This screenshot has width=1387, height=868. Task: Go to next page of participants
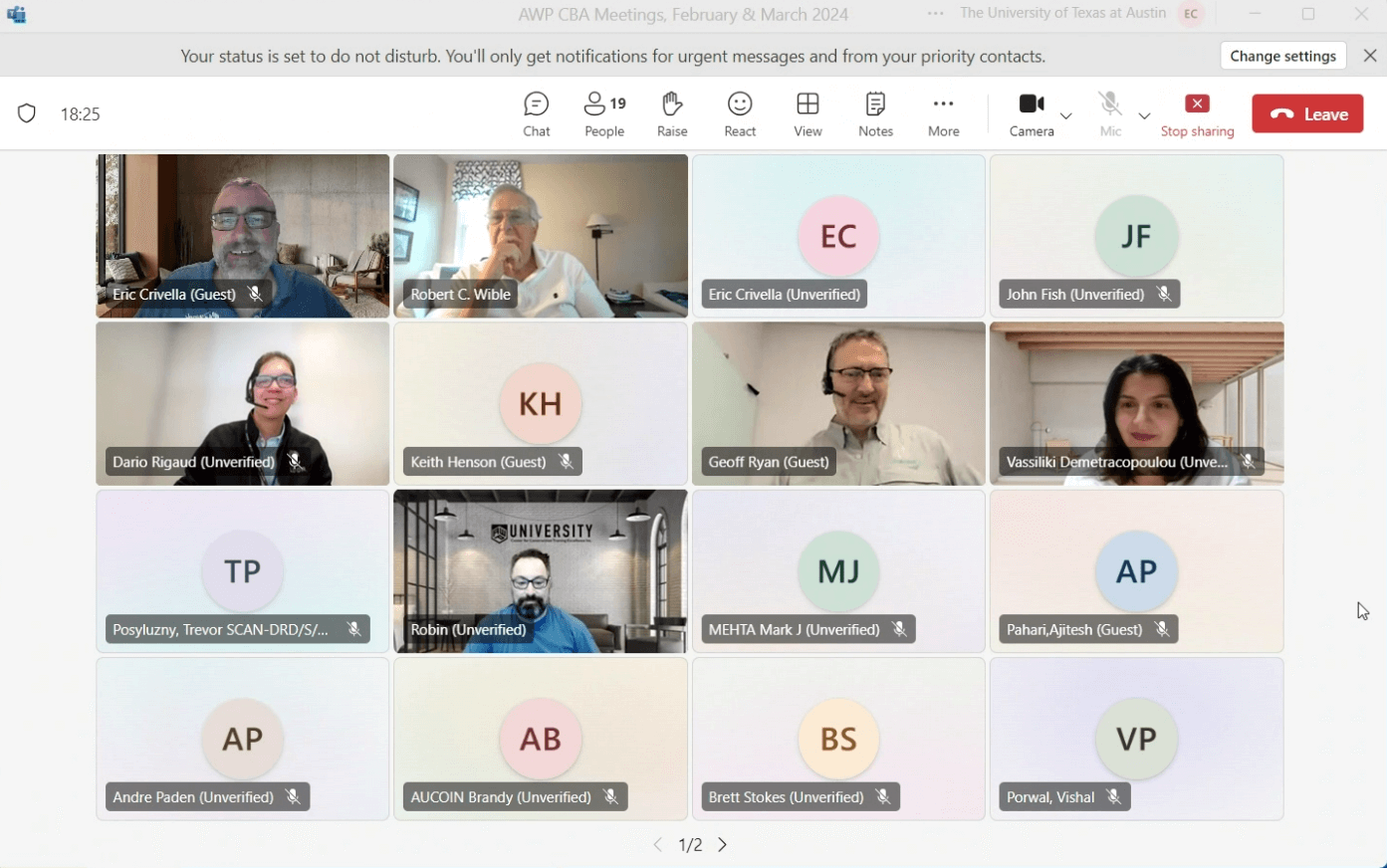[x=723, y=844]
